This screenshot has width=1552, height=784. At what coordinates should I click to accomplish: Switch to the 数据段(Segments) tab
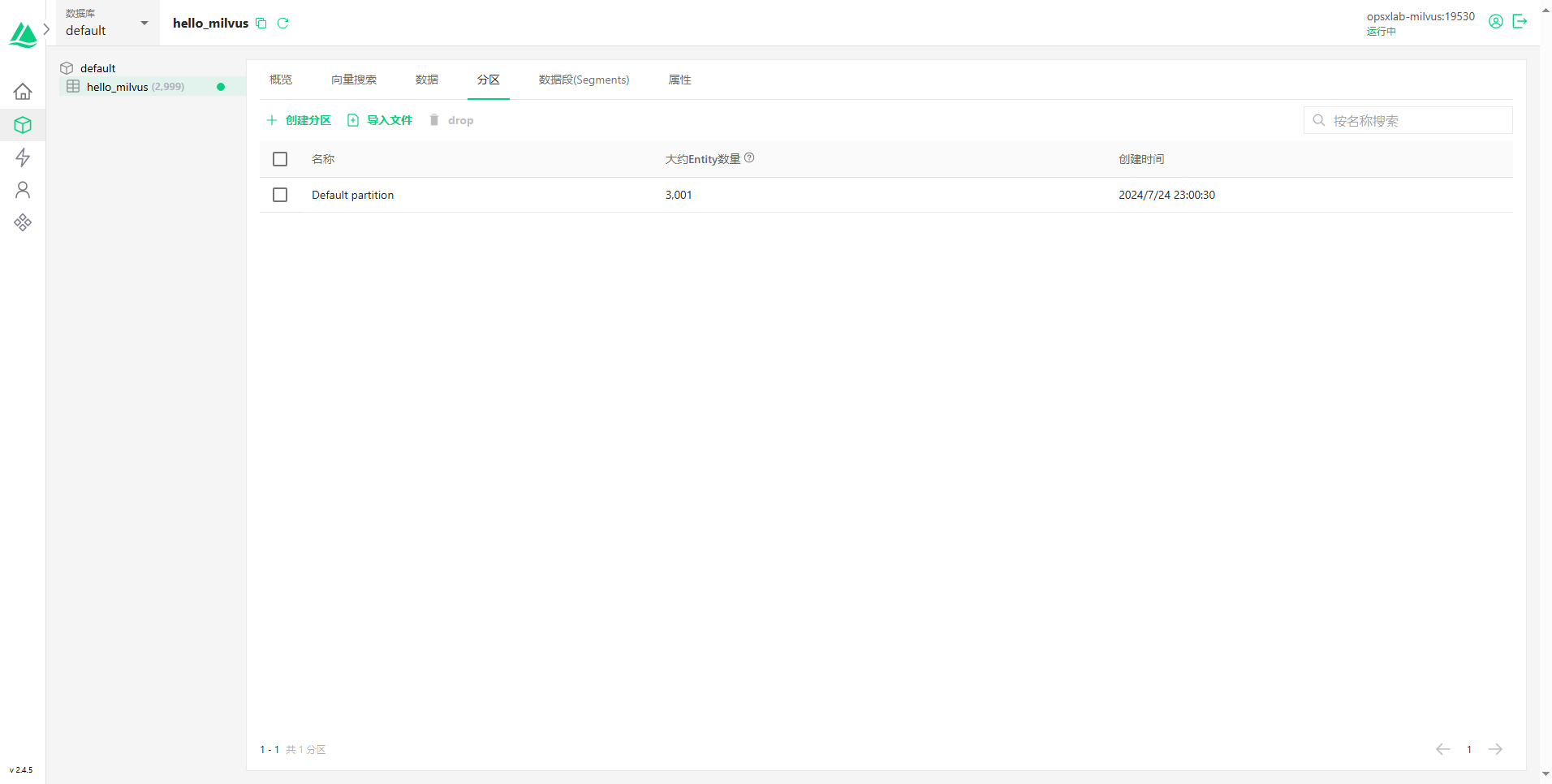(584, 80)
